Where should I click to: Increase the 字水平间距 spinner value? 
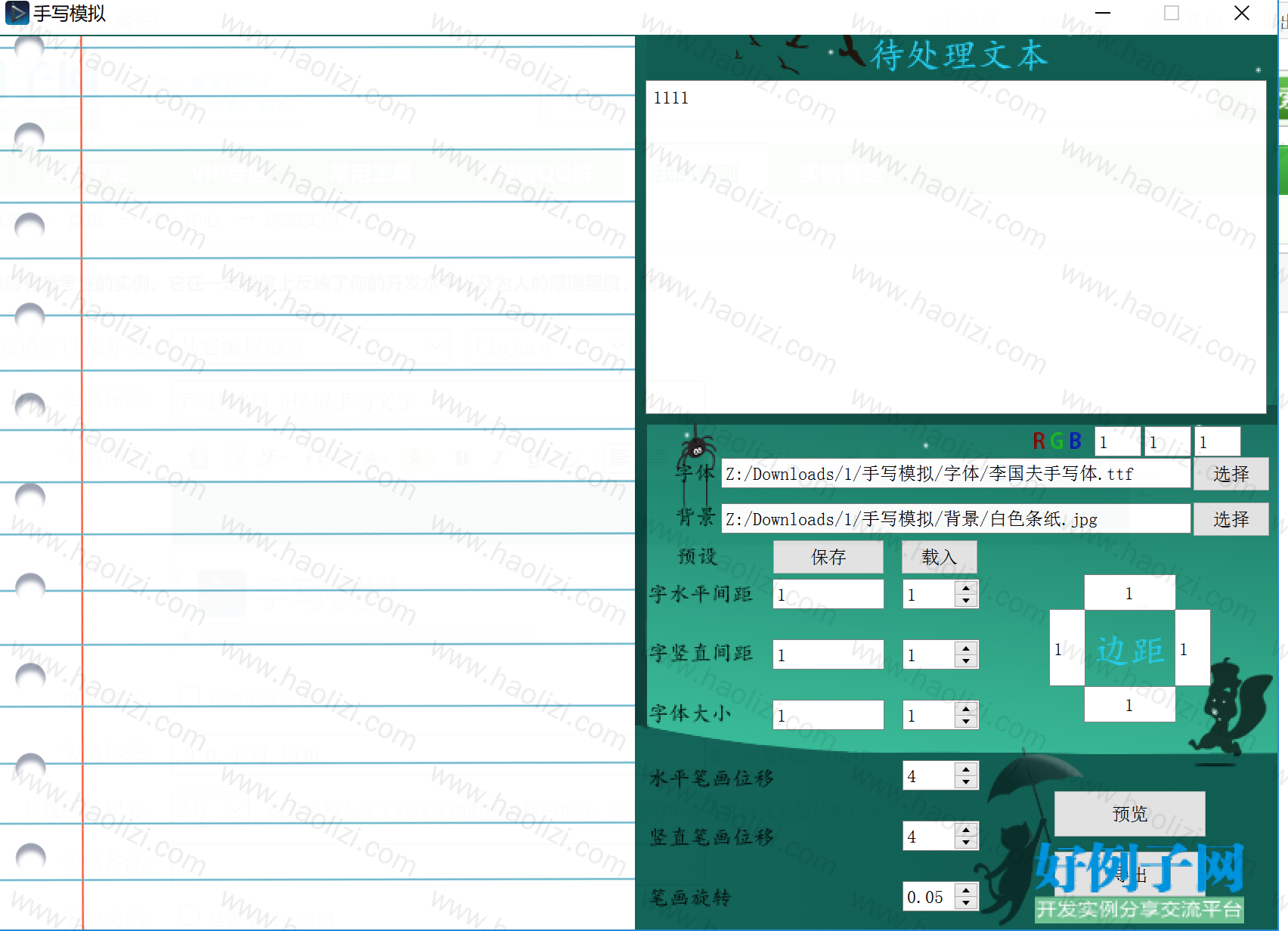point(966,587)
